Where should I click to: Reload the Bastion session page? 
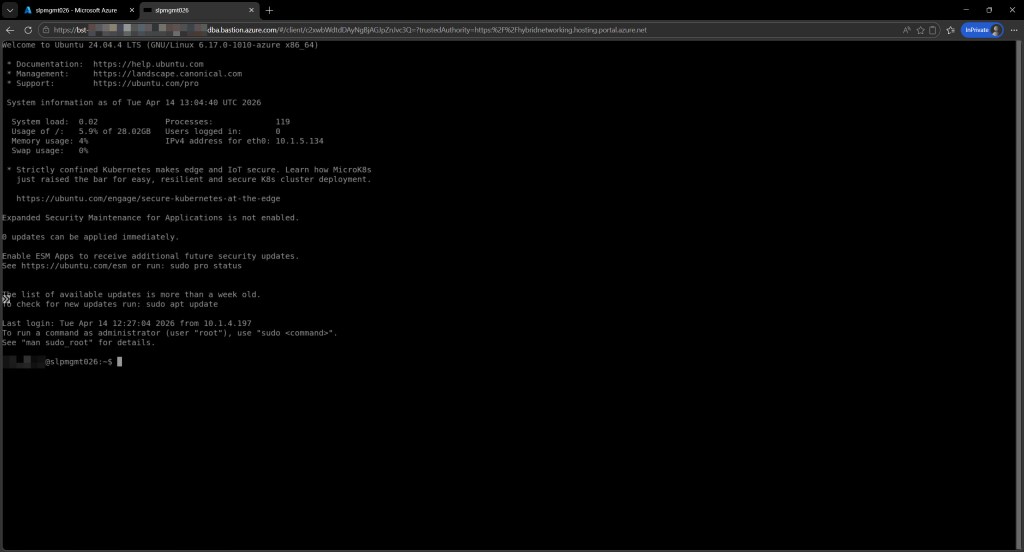coord(27,30)
